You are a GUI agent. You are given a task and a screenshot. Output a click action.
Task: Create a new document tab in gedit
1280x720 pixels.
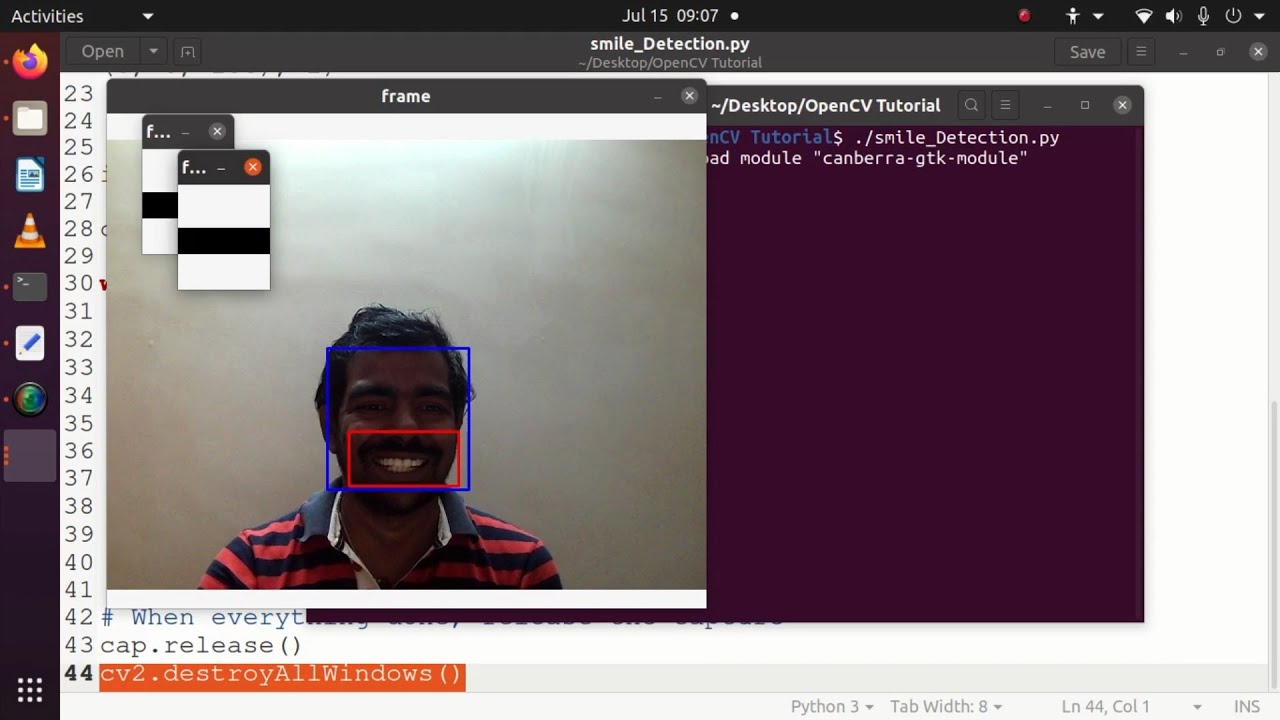click(187, 52)
